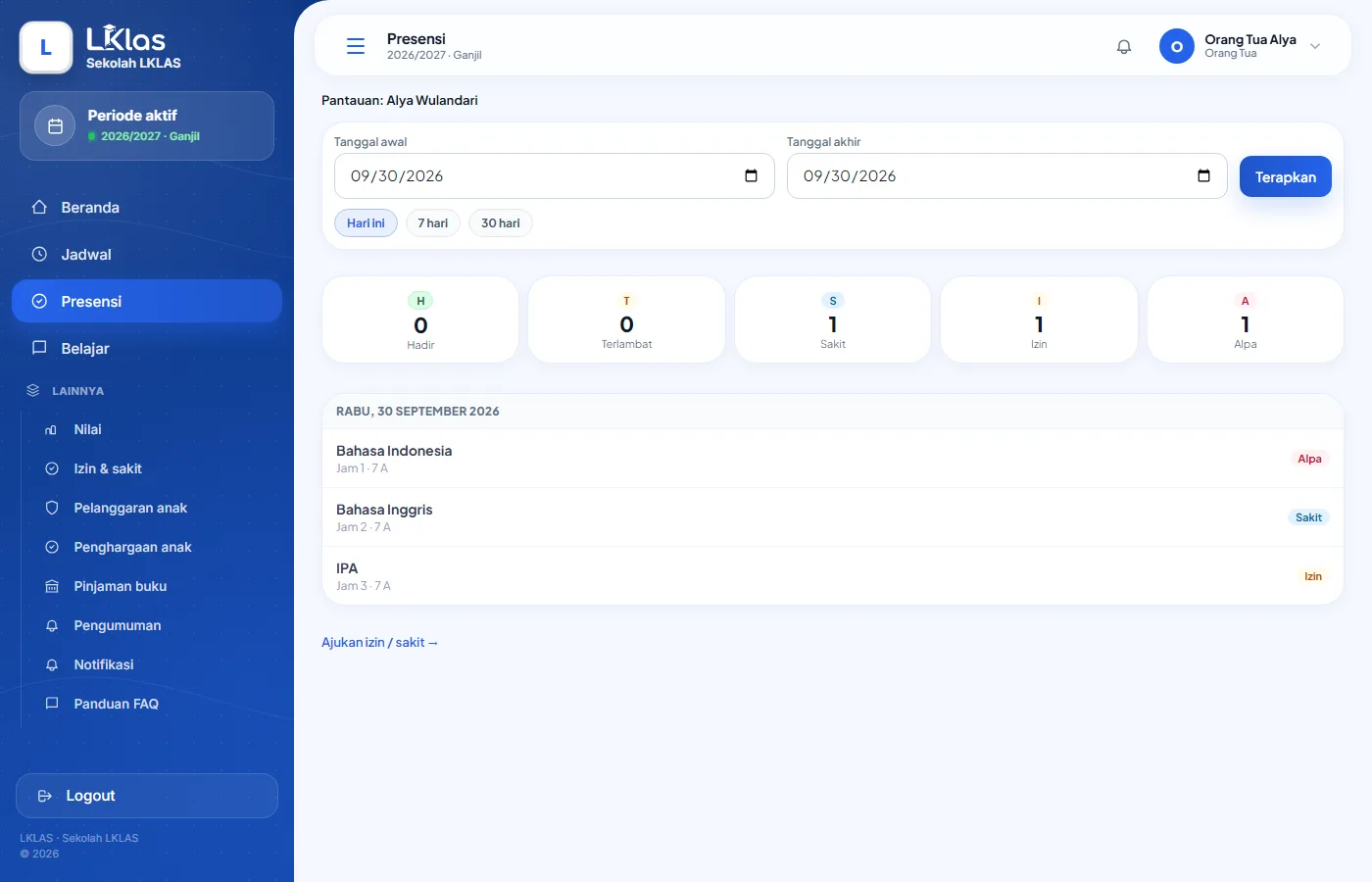1372x882 pixels.
Task: Open Notifikasi in the sidebar
Action: coord(157,665)
